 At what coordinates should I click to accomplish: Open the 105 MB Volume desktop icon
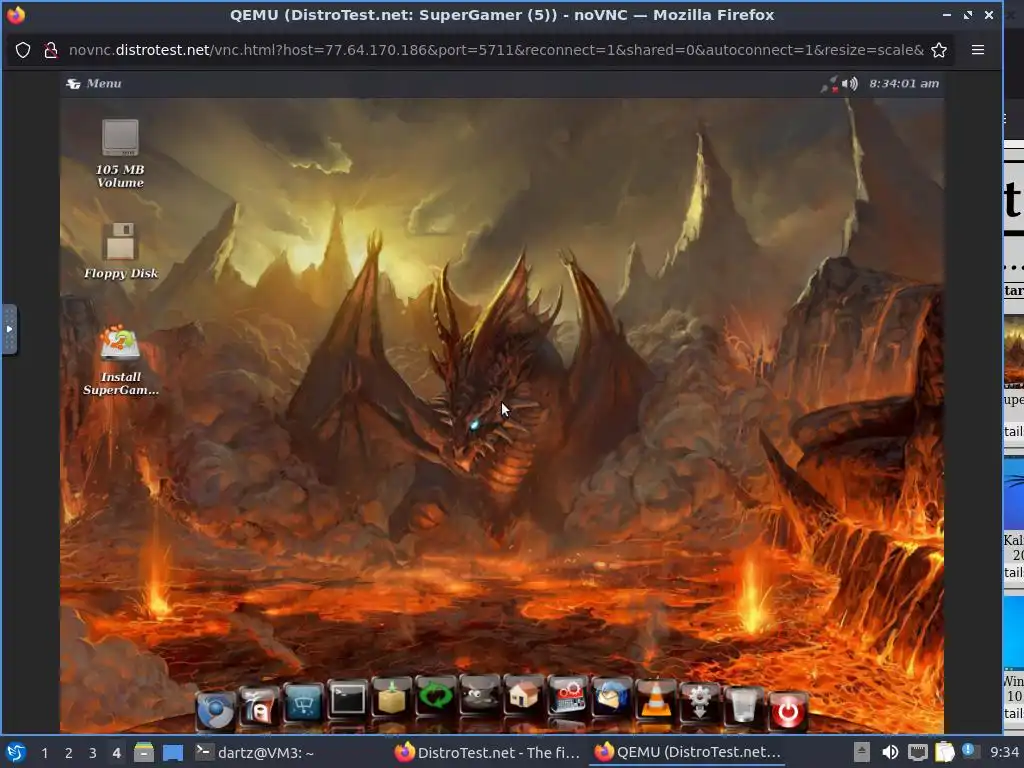click(120, 154)
